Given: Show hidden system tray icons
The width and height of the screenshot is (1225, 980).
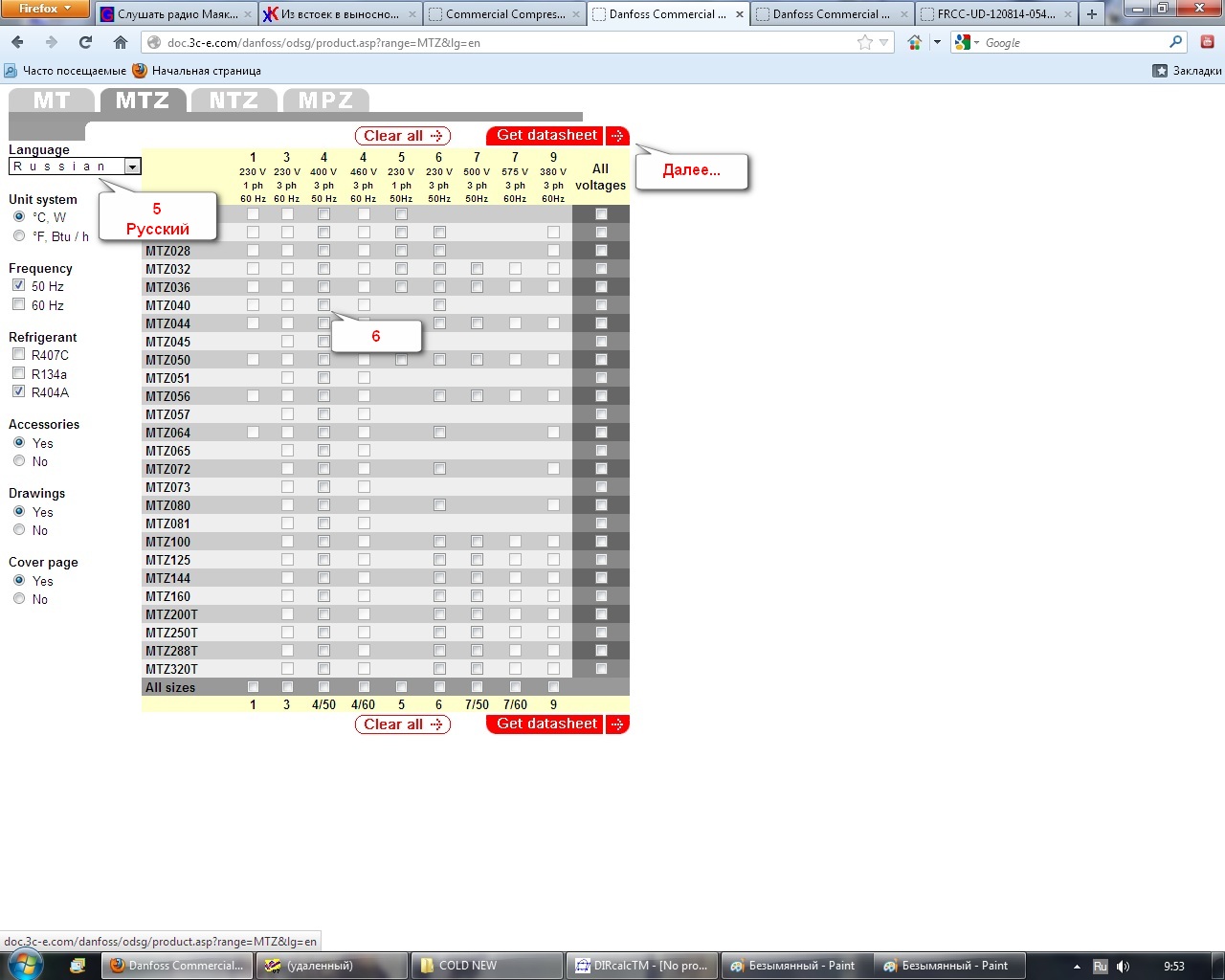Looking at the screenshot, I should coord(1077,967).
